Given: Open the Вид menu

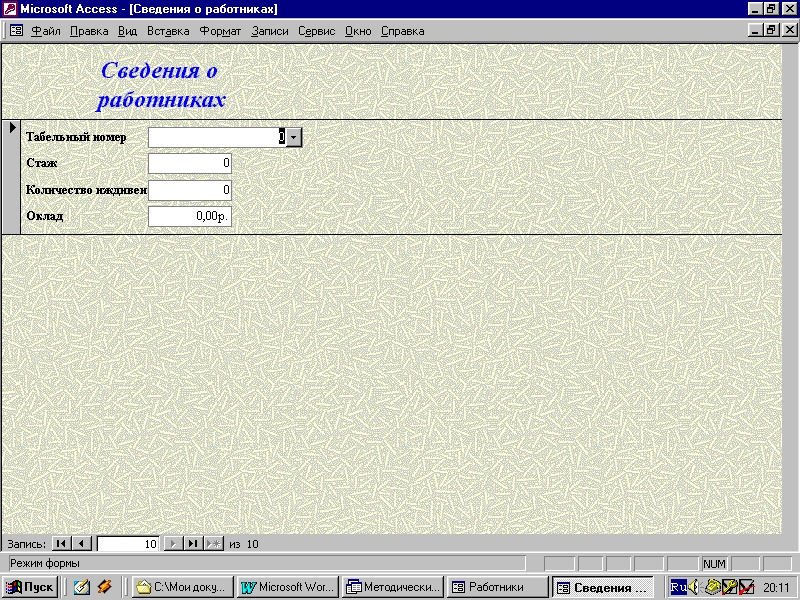Looking at the screenshot, I should [x=128, y=31].
